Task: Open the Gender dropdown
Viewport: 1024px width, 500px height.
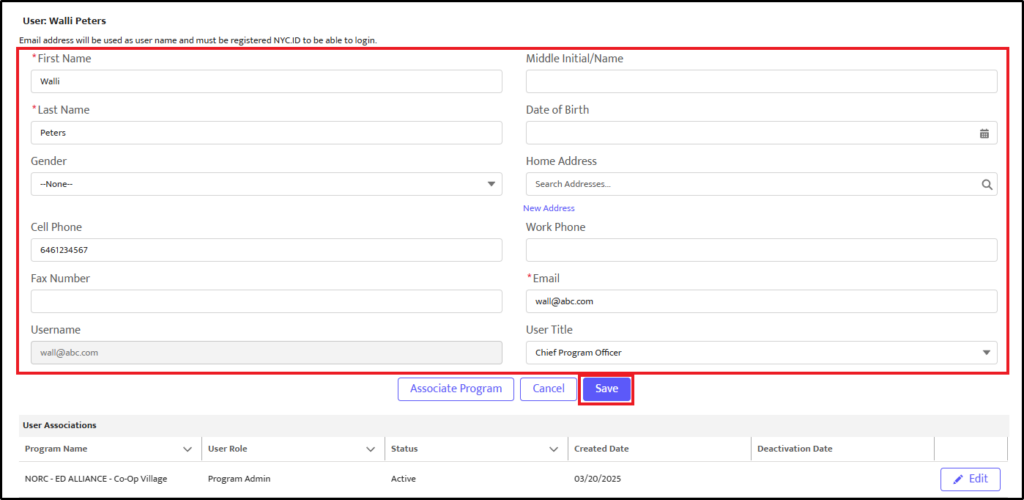Action: click(x=266, y=184)
